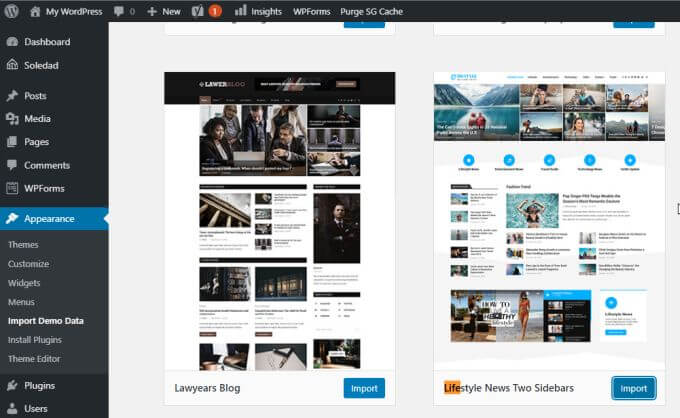Click the plus icon beside New
The height and width of the screenshot is (418, 680).
152,12
